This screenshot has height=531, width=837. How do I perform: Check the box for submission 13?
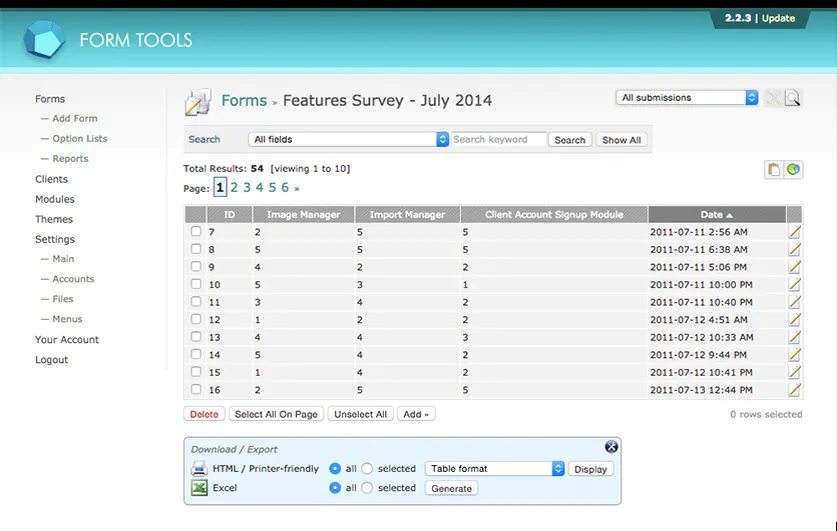196,337
